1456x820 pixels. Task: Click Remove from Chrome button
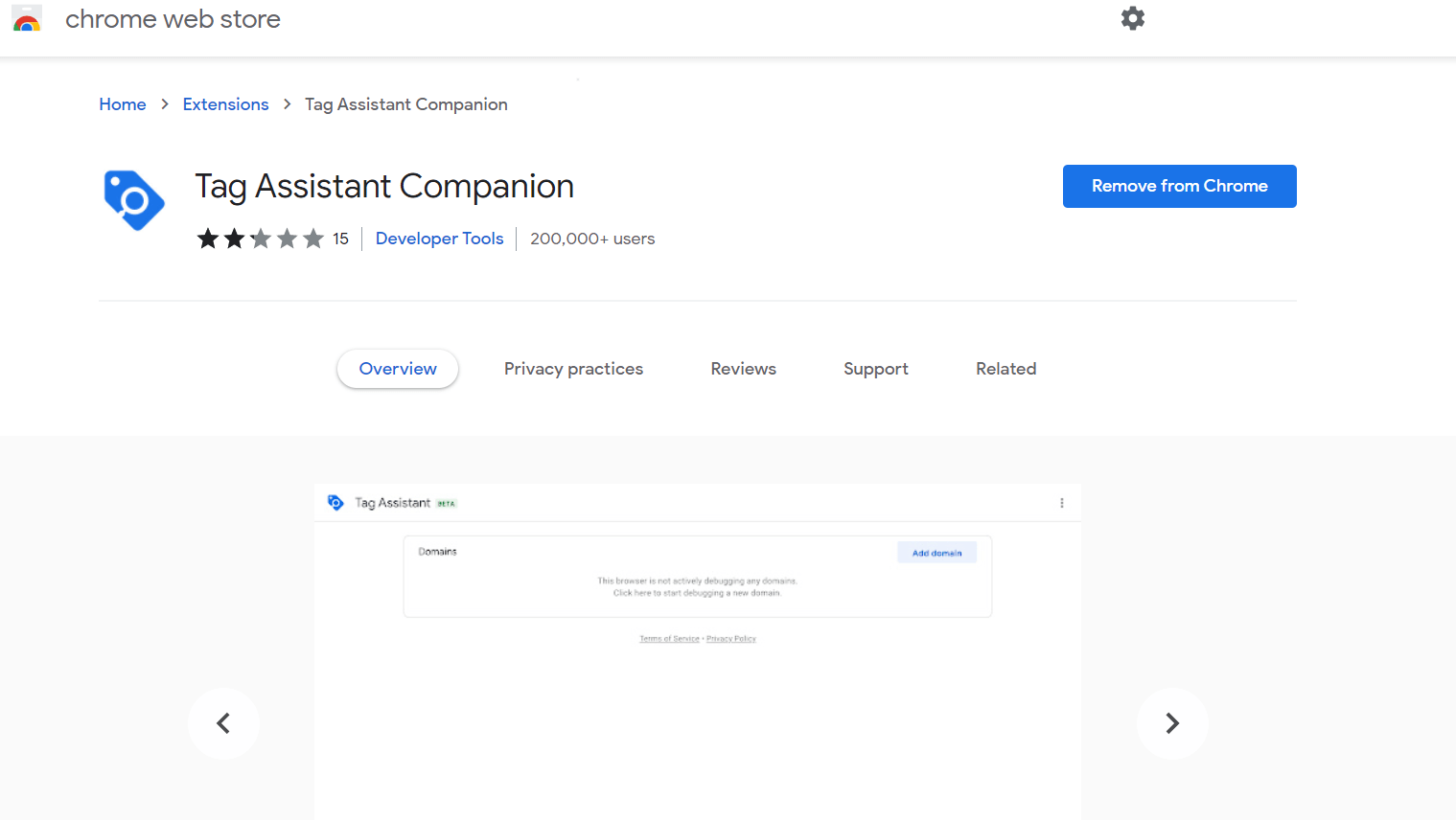pyautogui.click(x=1179, y=186)
